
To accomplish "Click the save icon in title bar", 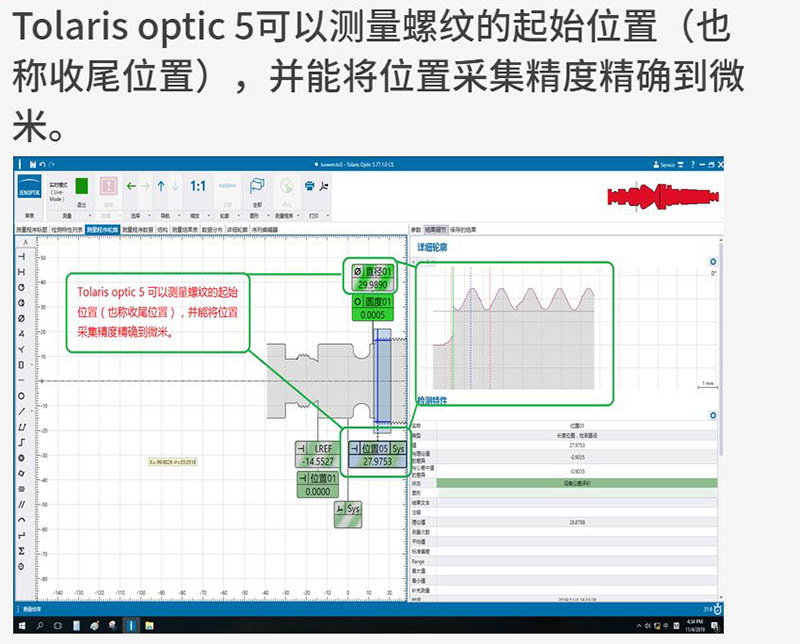I will [33, 164].
